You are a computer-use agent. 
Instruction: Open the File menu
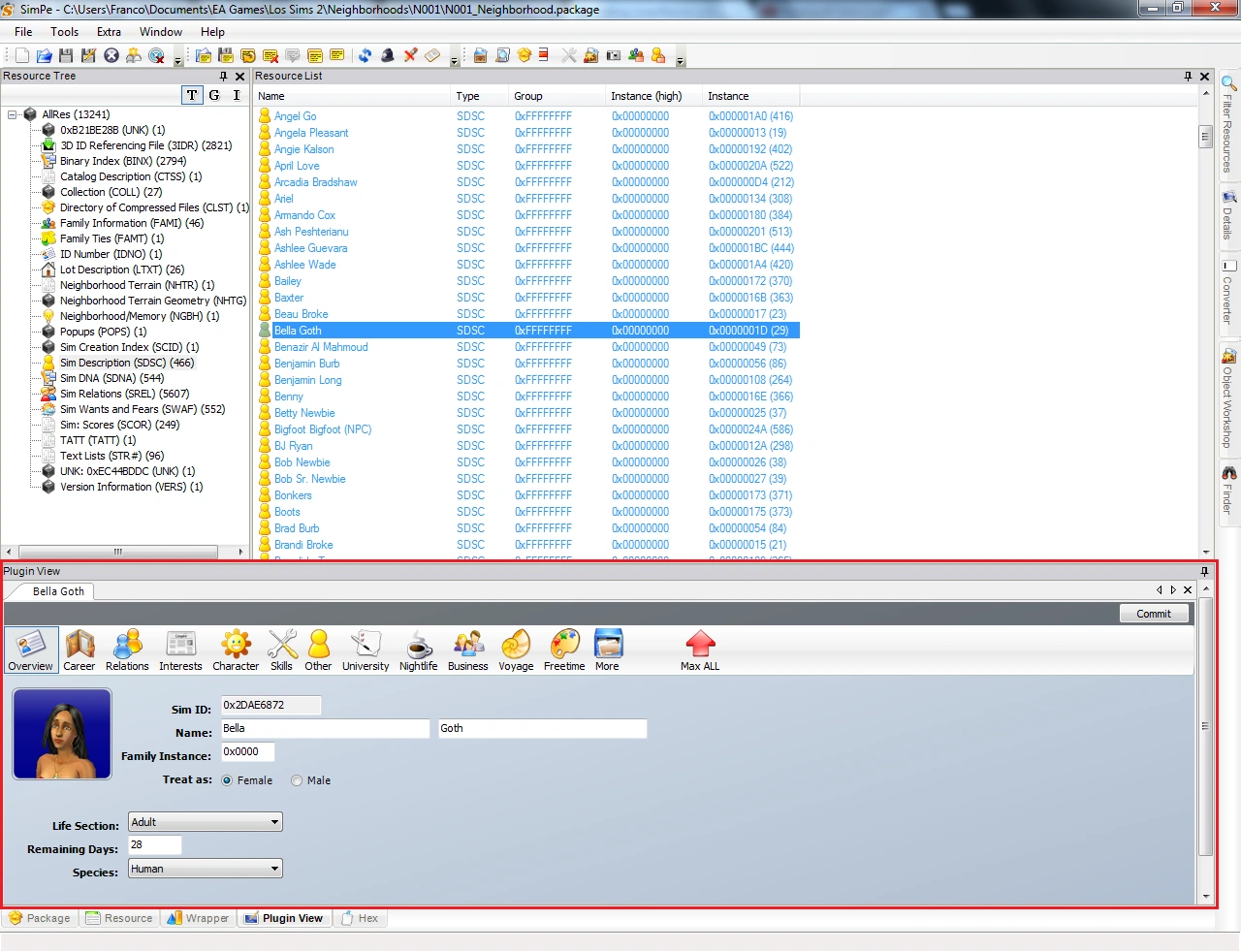[x=23, y=32]
